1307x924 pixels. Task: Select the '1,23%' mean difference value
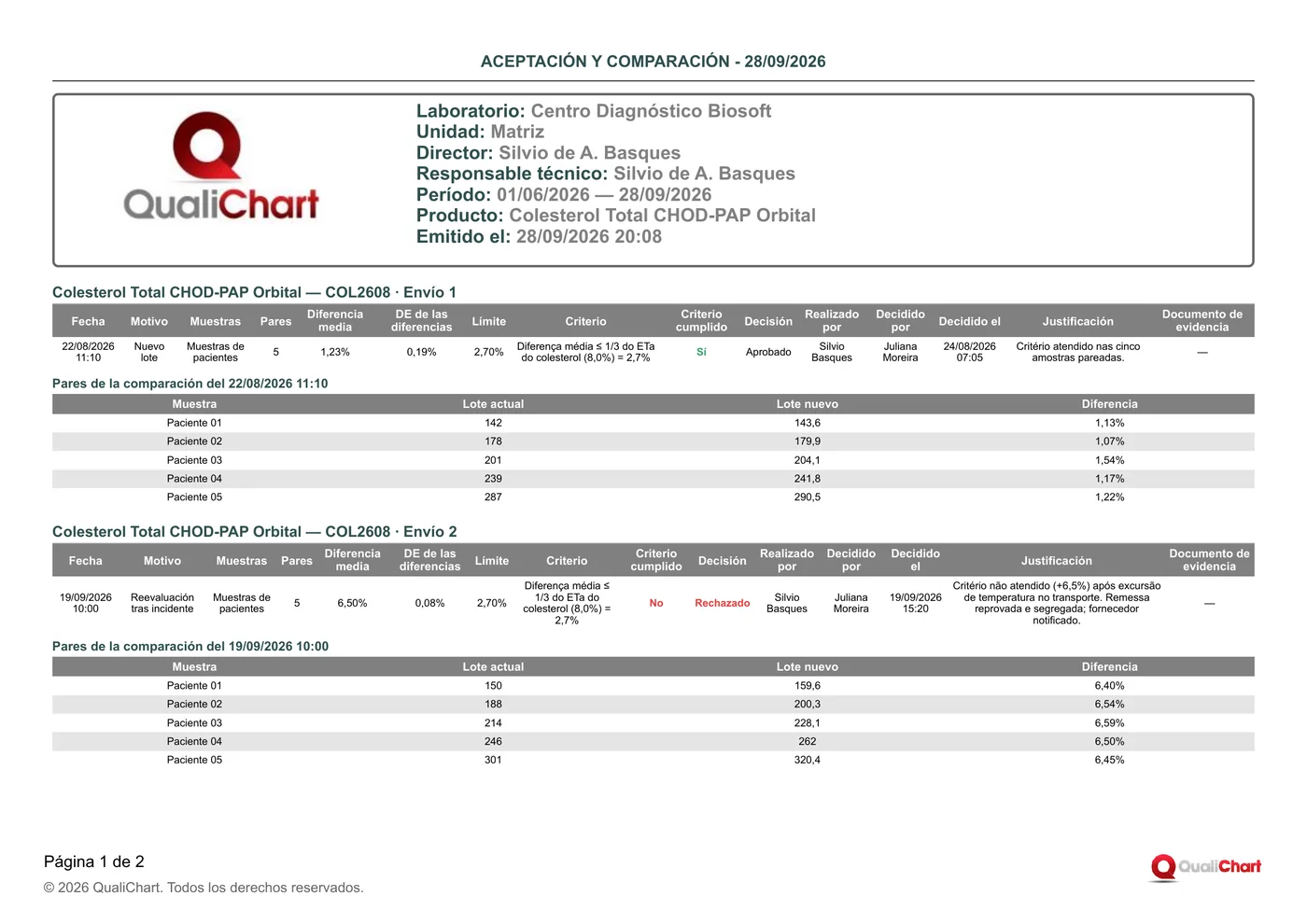pyautogui.click(x=335, y=352)
